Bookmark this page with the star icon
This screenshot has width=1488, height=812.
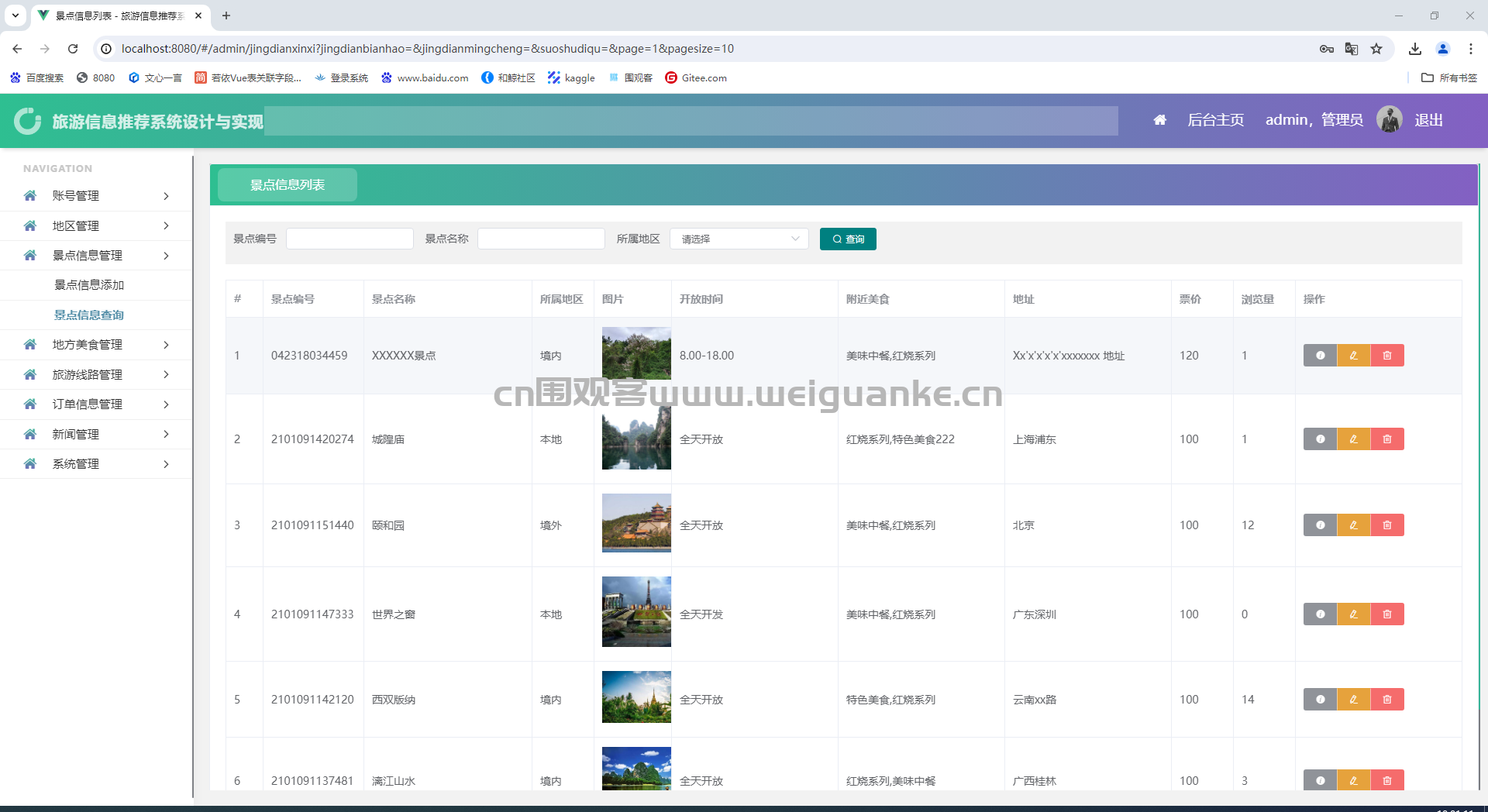tap(1376, 49)
